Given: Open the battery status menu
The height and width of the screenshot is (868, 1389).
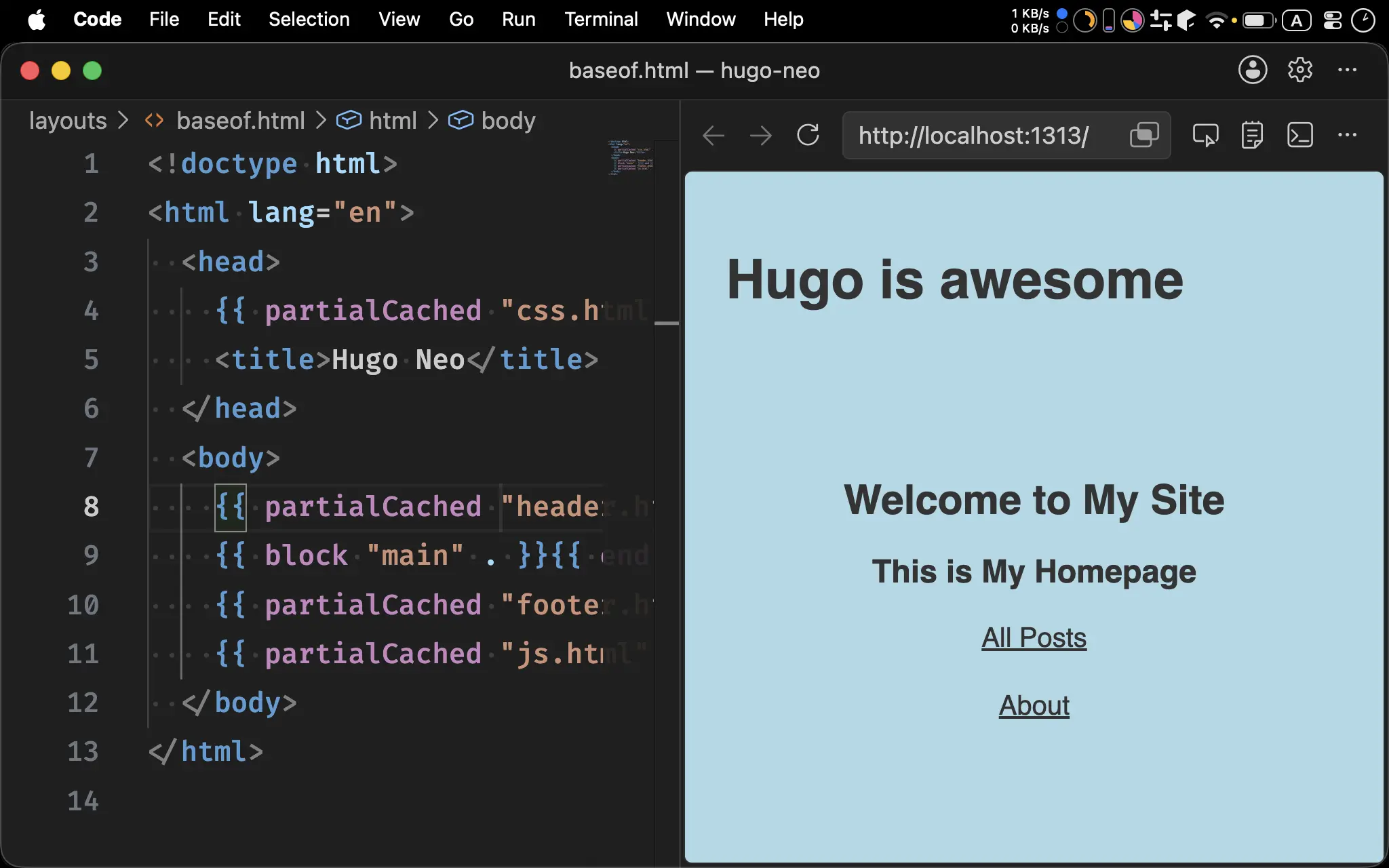Looking at the screenshot, I should point(1259,20).
